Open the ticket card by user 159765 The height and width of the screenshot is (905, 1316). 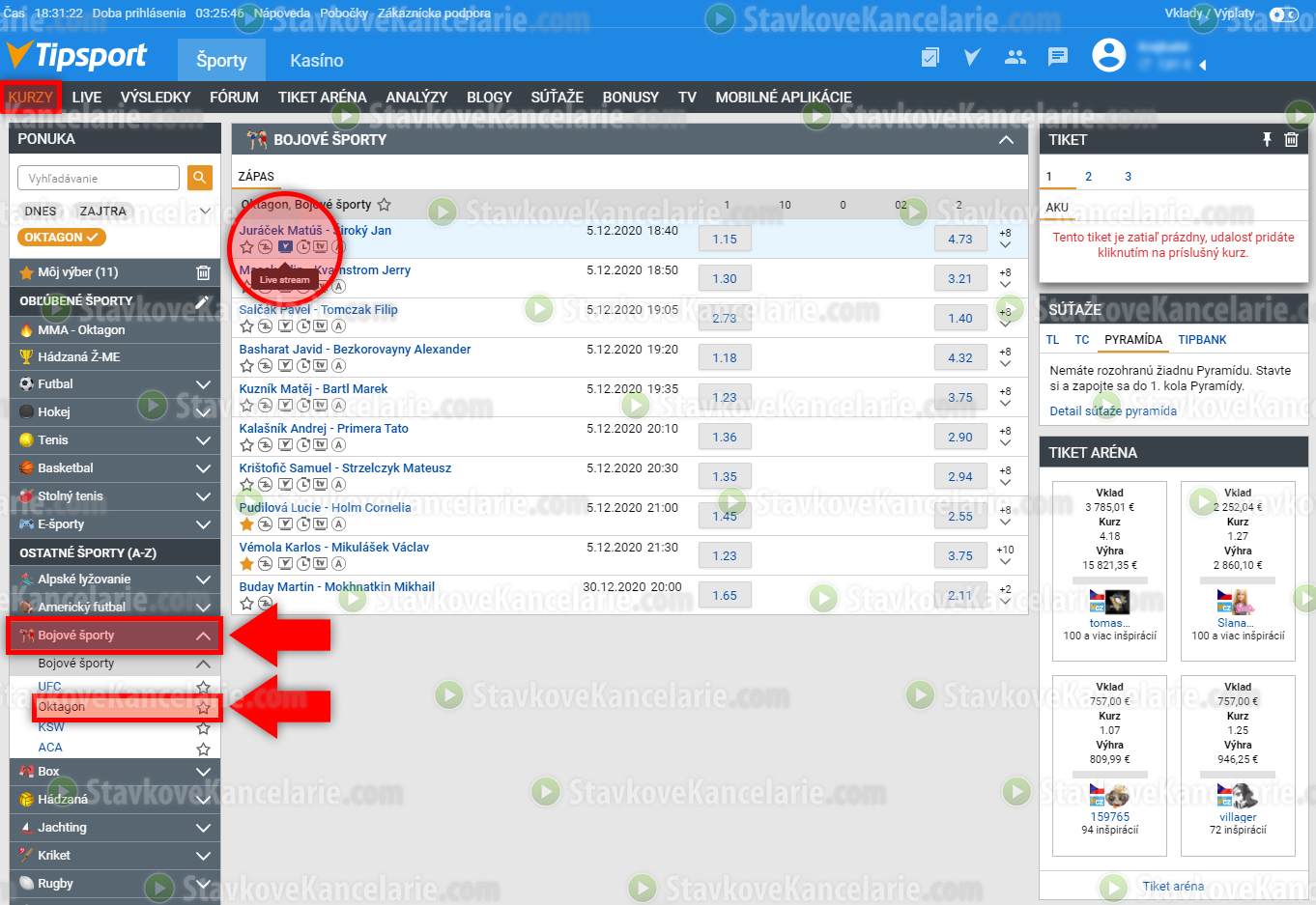pyautogui.click(x=1109, y=765)
